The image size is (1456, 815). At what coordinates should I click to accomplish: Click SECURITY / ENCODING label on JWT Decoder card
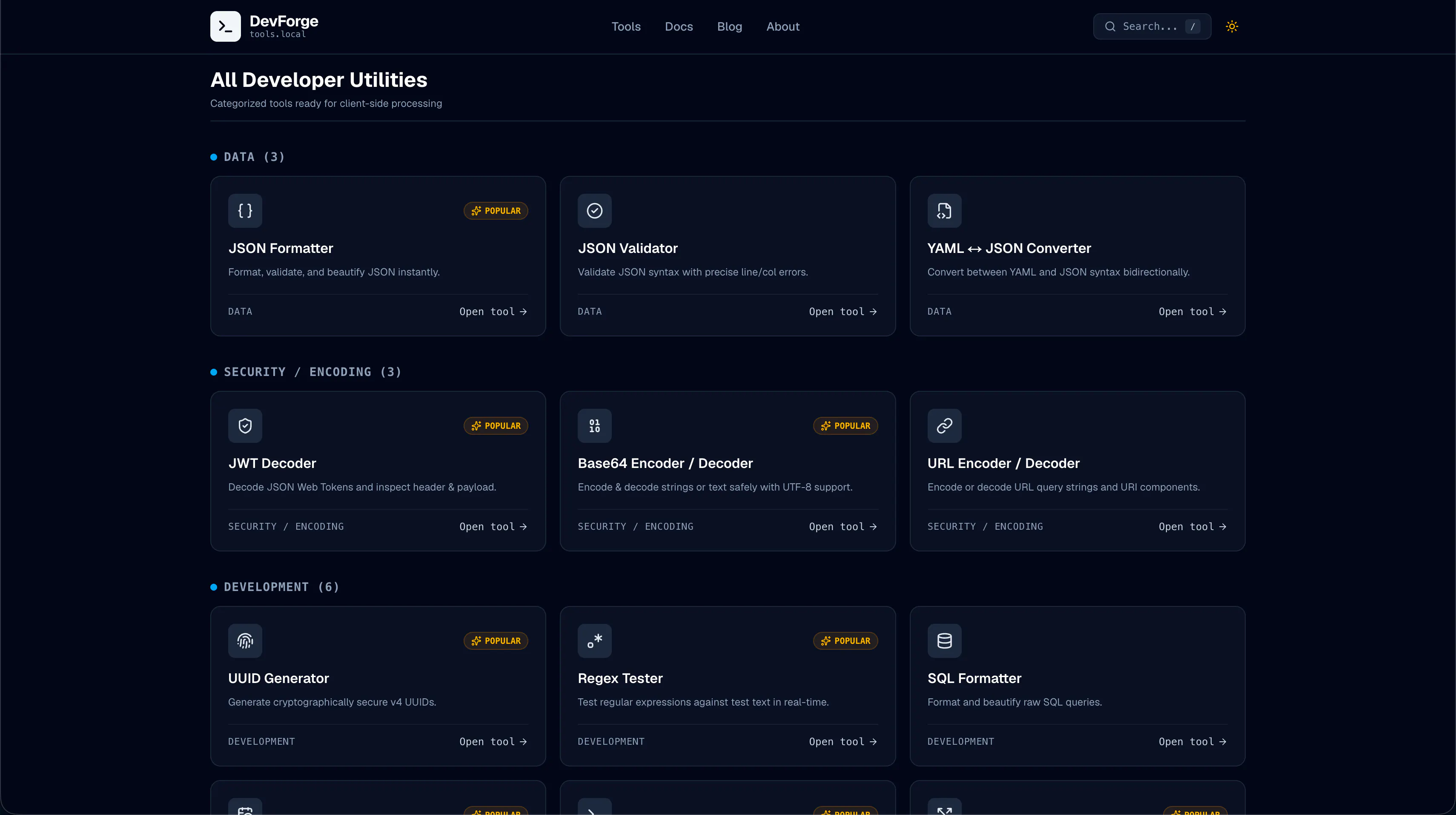(x=285, y=526)
